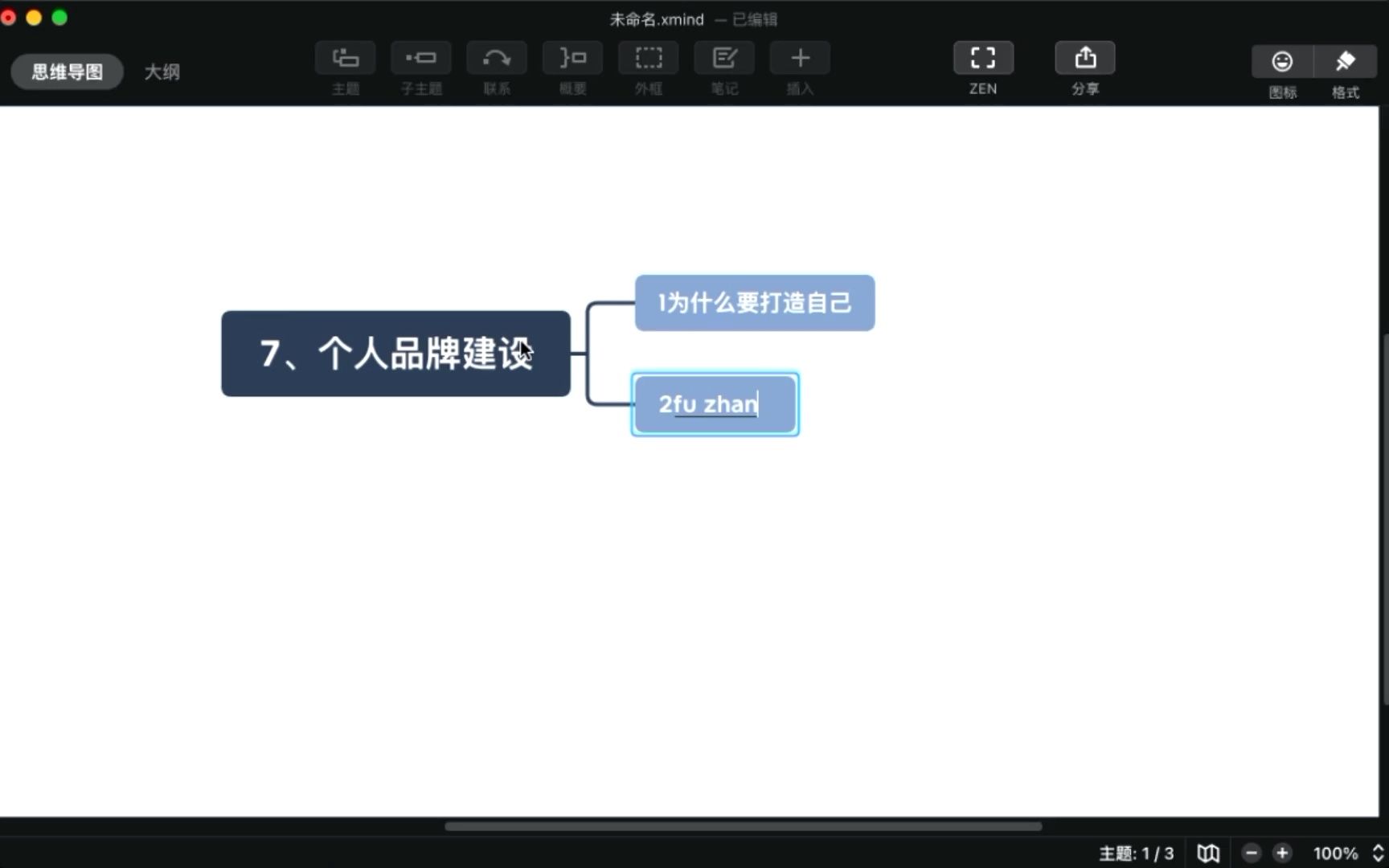Click the green full-screen window button

59,18
